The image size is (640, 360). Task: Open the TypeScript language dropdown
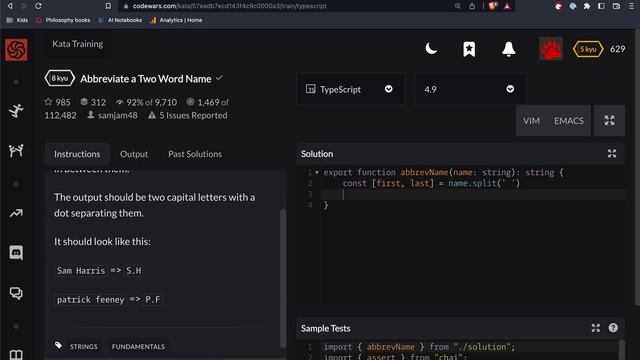(x=350, y=89)
